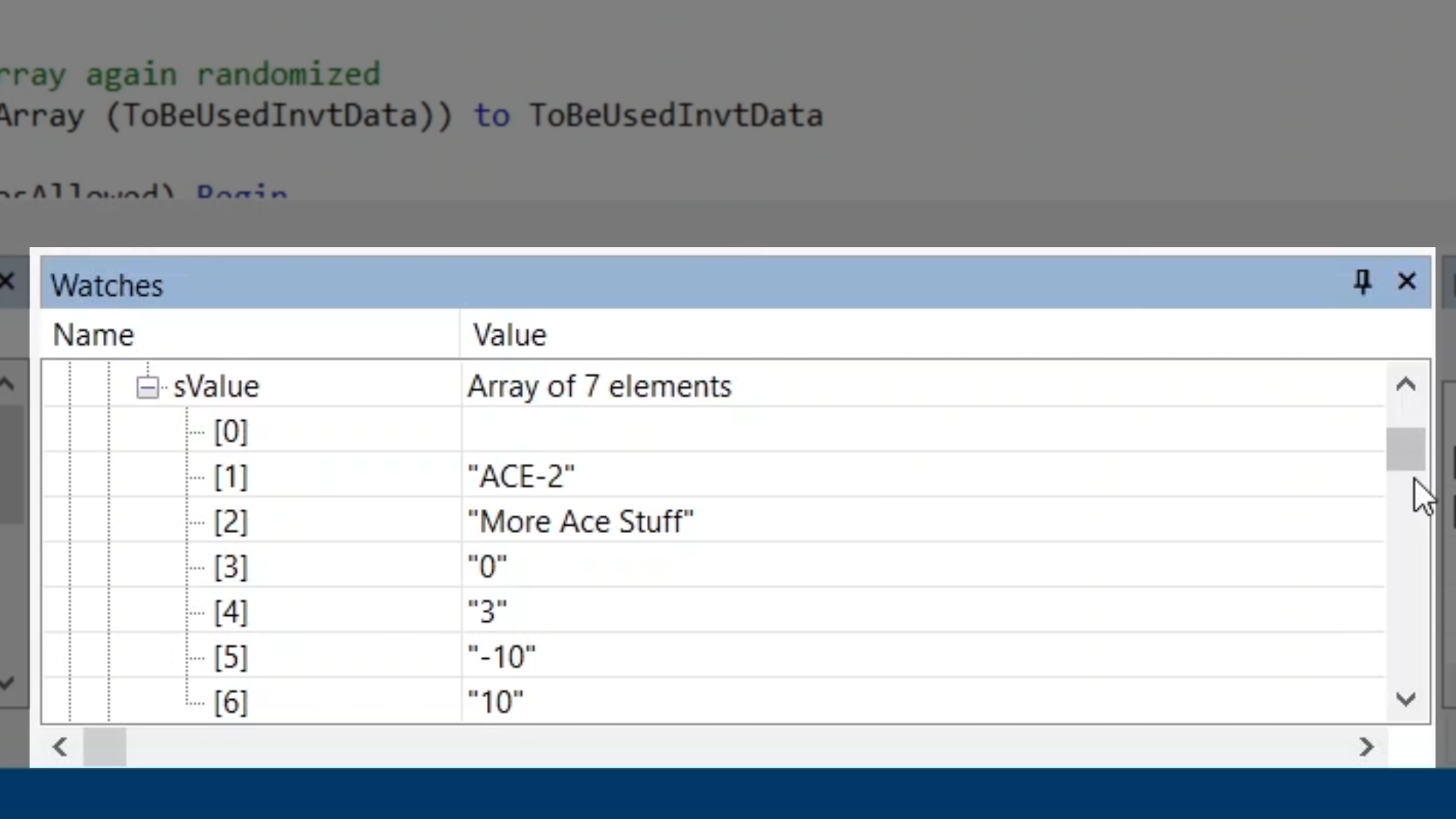
Task: Select array element [3] row
Action: pos(231,567)
